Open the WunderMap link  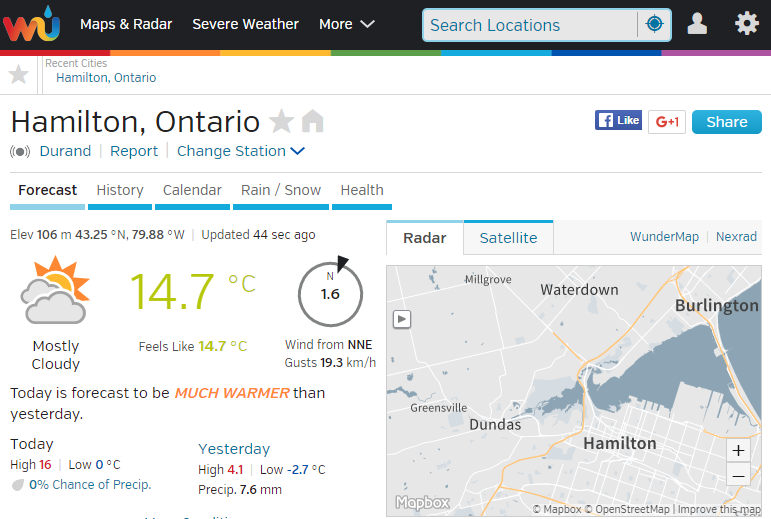664,237
